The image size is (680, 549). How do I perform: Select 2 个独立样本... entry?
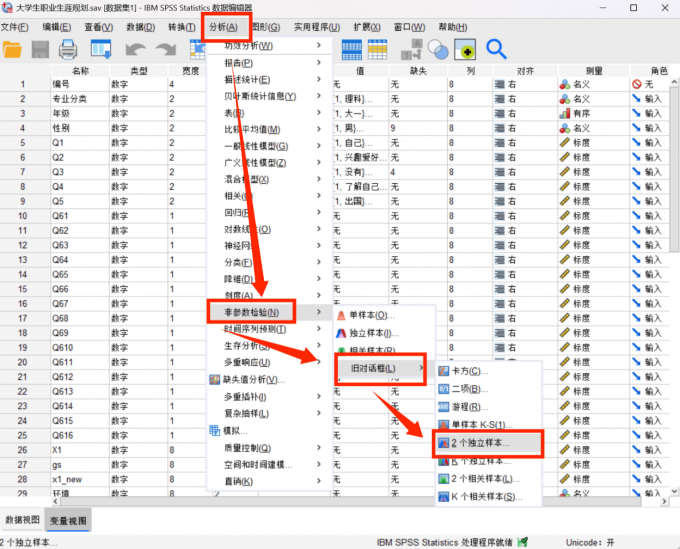click(x=488, y=443)
